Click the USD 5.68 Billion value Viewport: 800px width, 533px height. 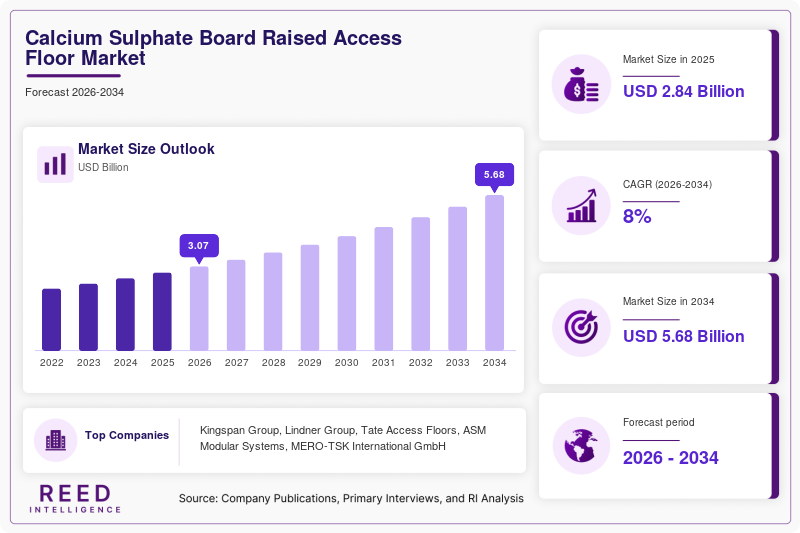pyautogui.click(x=684, y=337)
